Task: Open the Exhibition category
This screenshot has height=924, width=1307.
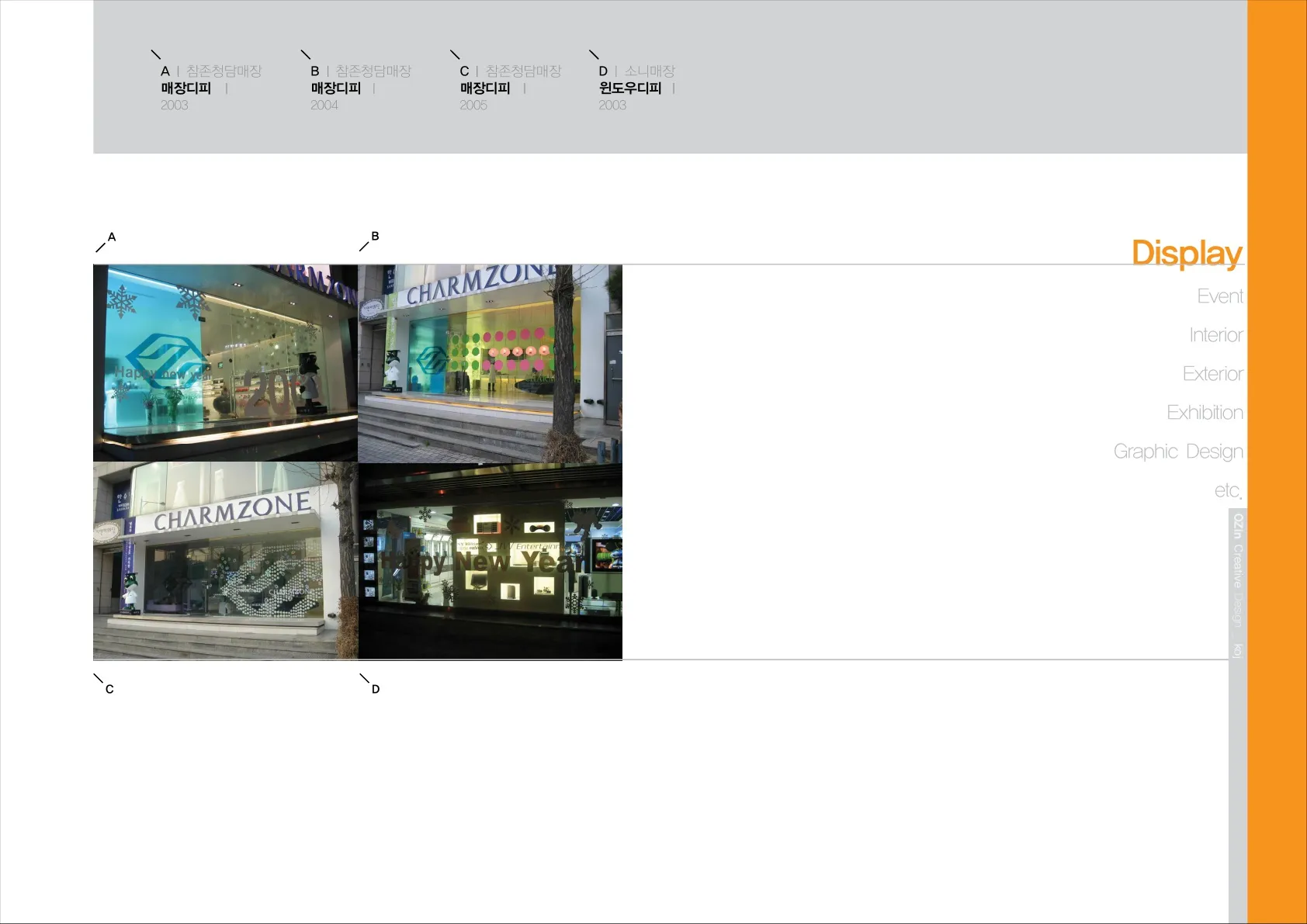Action: click(1205, 413)
